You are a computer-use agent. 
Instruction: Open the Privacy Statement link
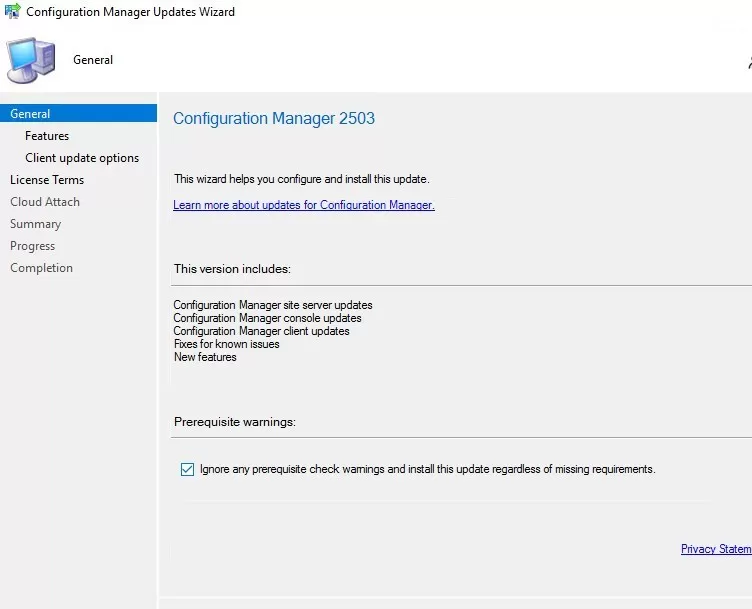click(716, 549)
